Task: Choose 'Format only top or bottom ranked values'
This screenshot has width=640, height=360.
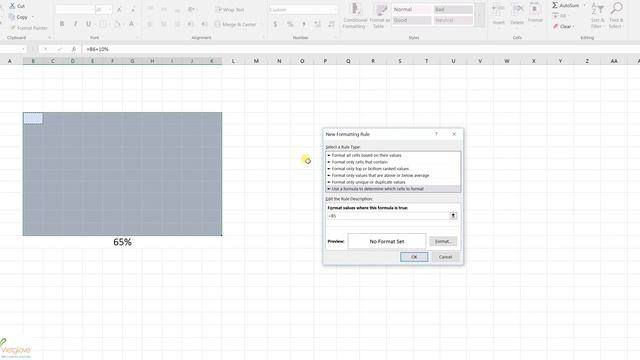Action: [x=393, y=169]
